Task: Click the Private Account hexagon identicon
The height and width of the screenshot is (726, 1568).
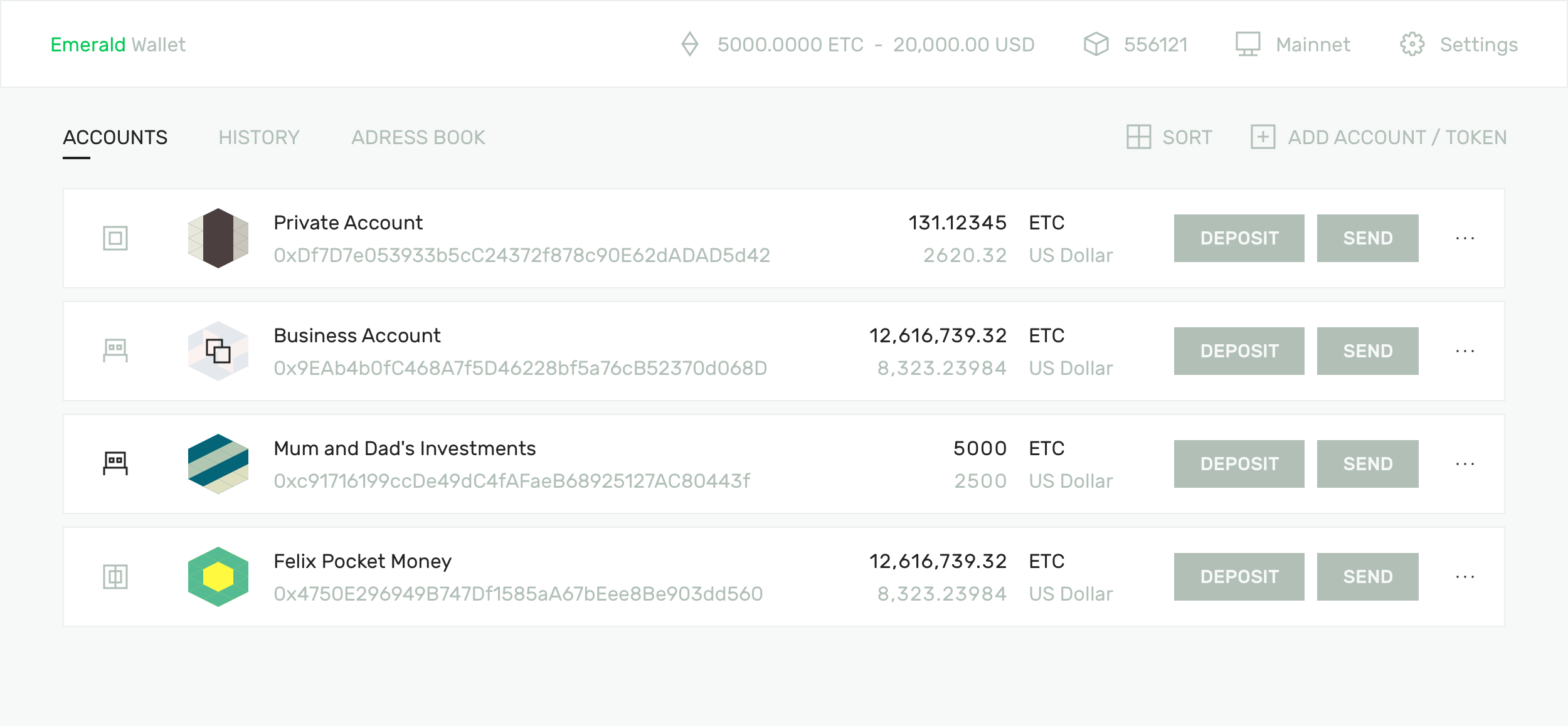Action: coord(218,238)
